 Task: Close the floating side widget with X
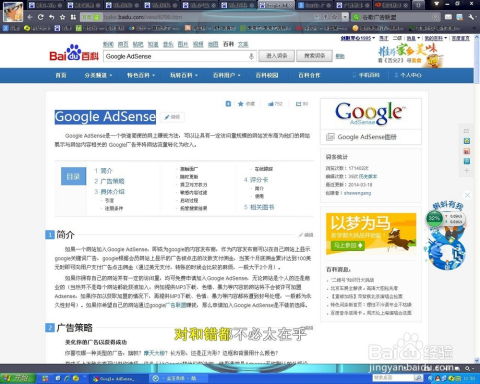click(x=468, y=195)
